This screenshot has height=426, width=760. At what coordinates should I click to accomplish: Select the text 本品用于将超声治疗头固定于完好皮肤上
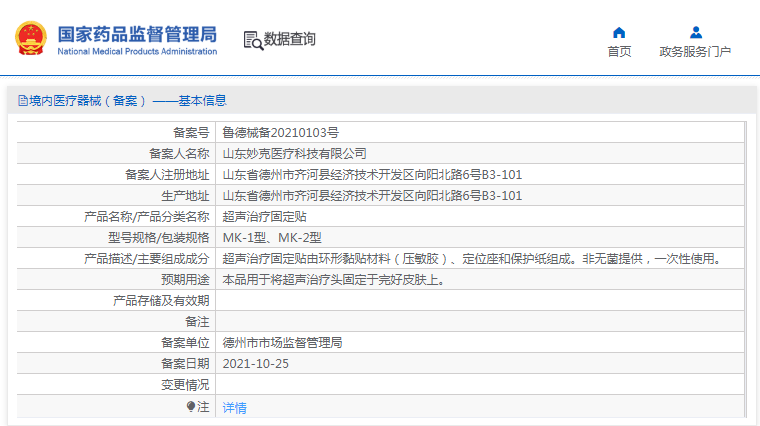[334, 280]
